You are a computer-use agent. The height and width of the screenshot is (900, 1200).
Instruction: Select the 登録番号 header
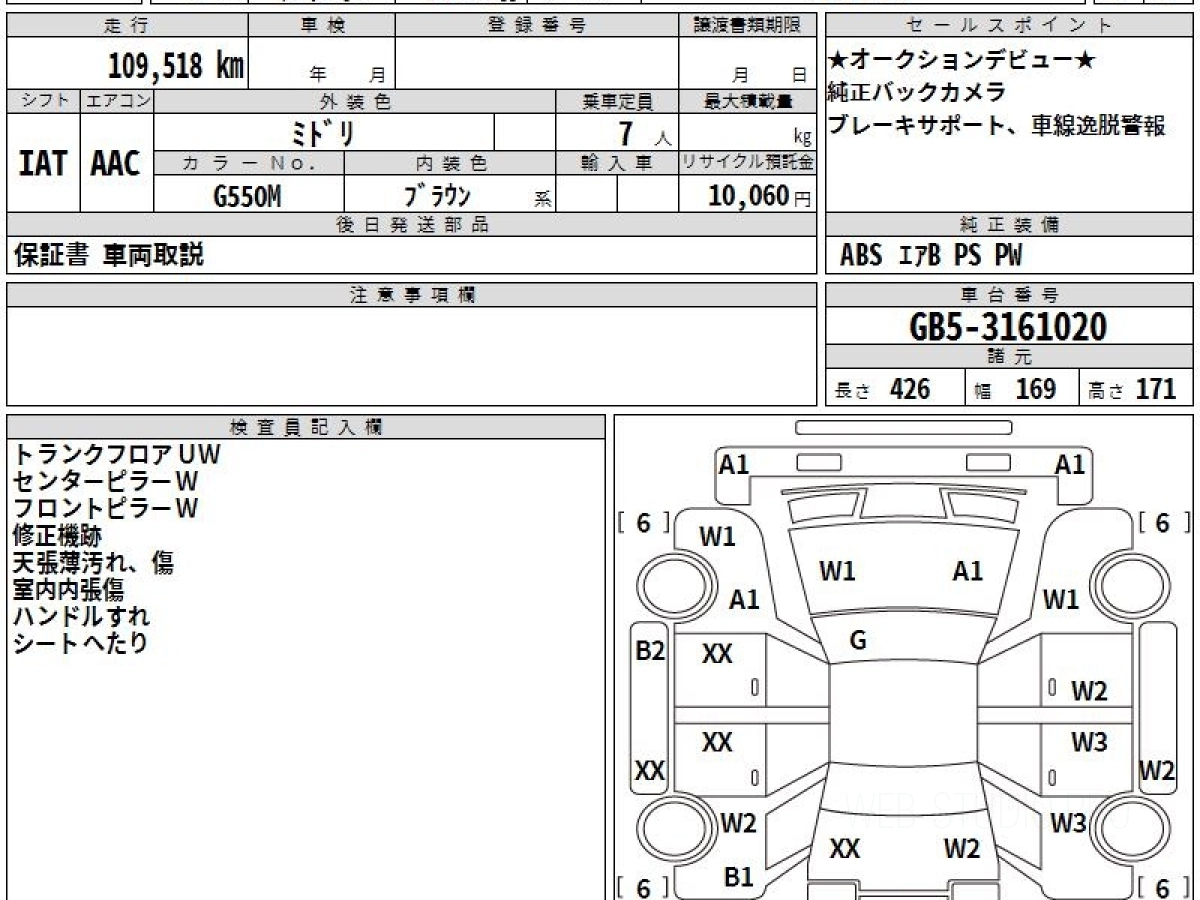pos(537,26)
